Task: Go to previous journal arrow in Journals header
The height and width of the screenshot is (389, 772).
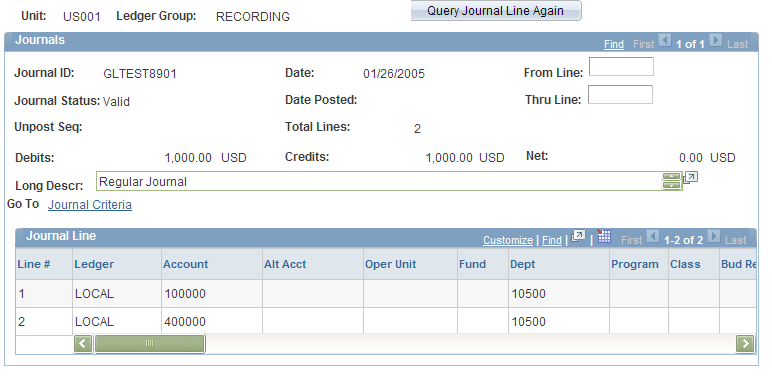Action: click(x=665, y=40)
